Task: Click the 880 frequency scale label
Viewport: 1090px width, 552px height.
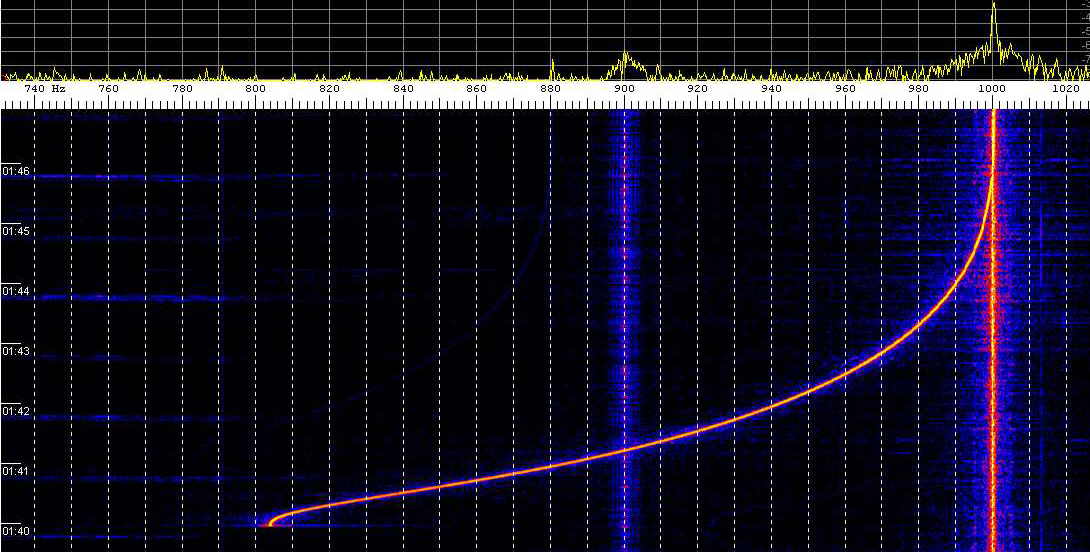Action: [551, 89]
